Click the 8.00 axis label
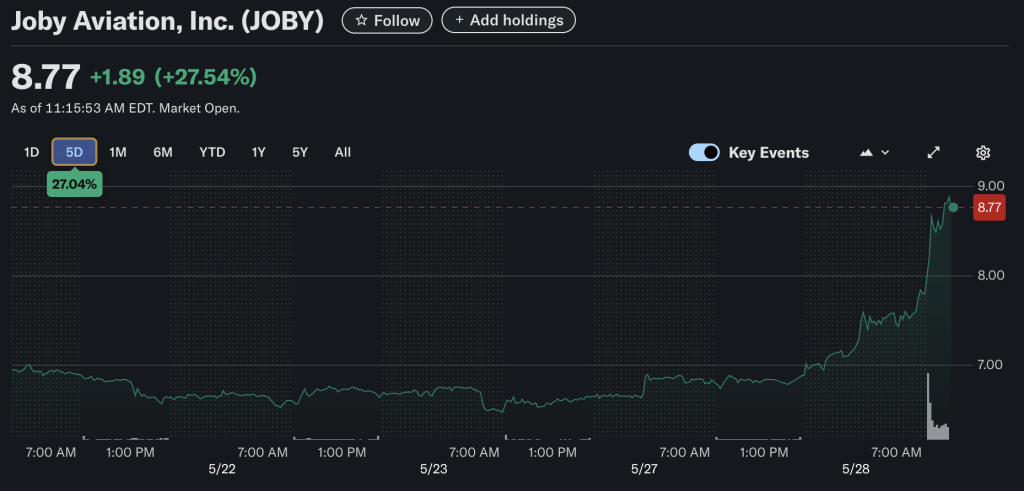 point(991,275)
